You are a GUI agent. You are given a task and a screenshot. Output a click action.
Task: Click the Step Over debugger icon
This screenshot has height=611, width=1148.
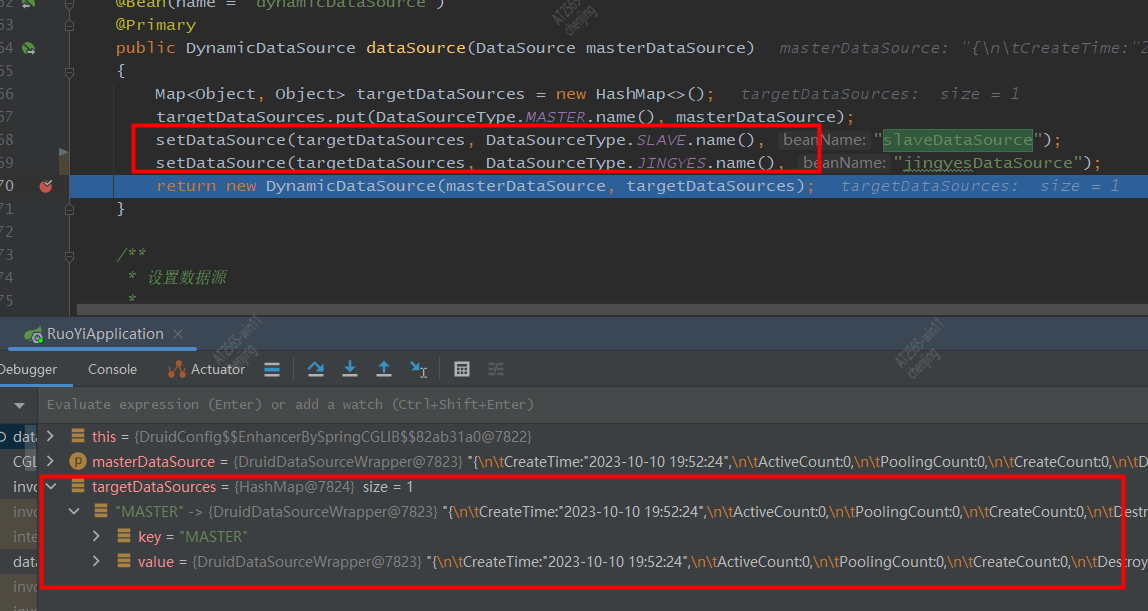point(316,370)
